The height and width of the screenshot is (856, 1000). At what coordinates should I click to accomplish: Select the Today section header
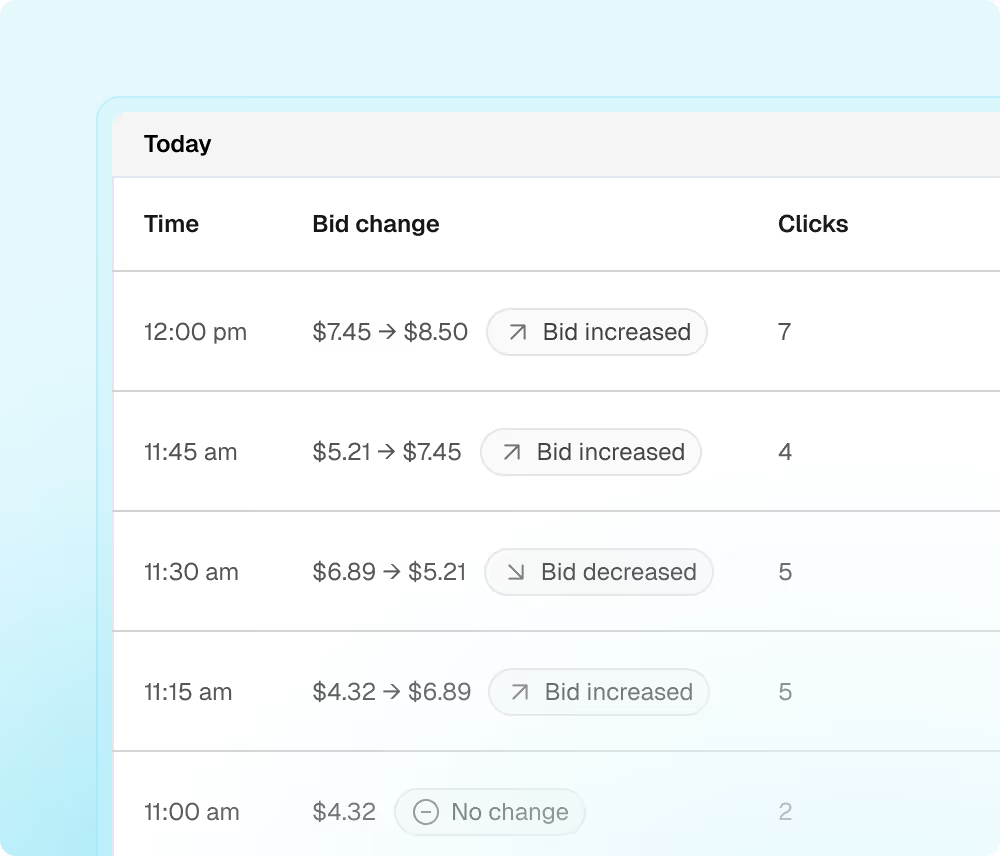coord(177,144)
